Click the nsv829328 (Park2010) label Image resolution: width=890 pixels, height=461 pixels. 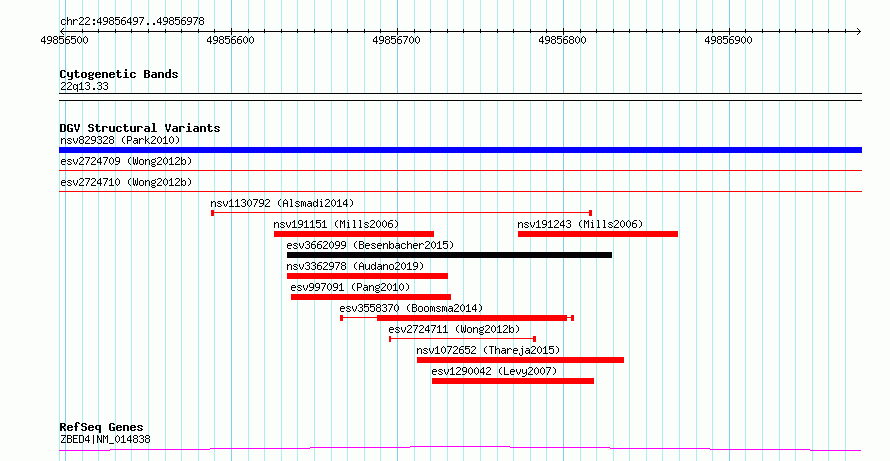(x=120, y=140)
